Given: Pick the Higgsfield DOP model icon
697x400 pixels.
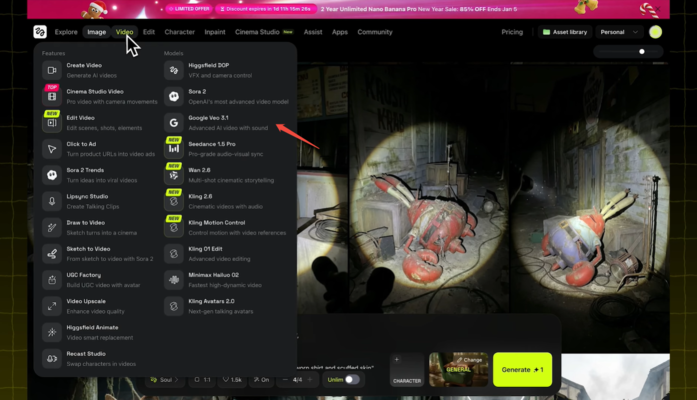Looking at the screenshot, I should coord(174,70).
